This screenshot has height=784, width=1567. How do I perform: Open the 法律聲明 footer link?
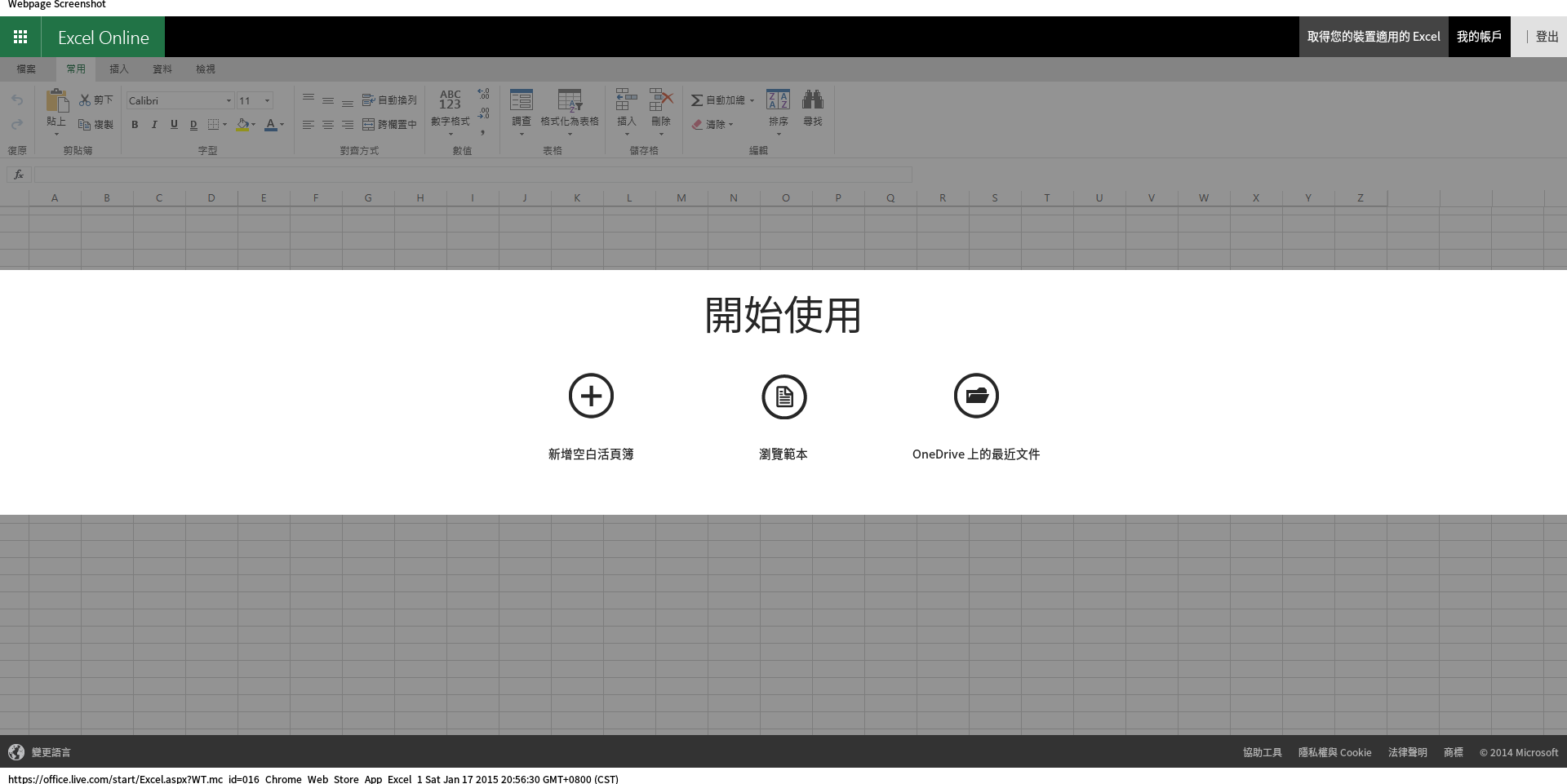coord(1407,752)
